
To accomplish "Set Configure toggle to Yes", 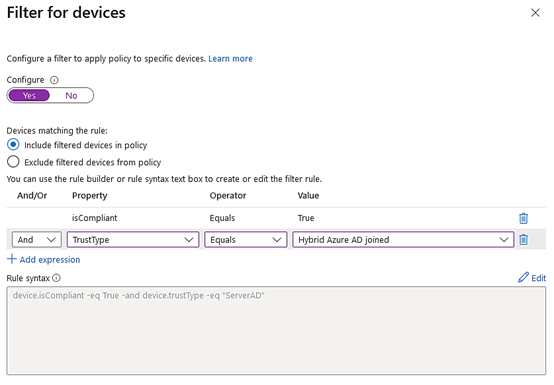I will (29, 95).
